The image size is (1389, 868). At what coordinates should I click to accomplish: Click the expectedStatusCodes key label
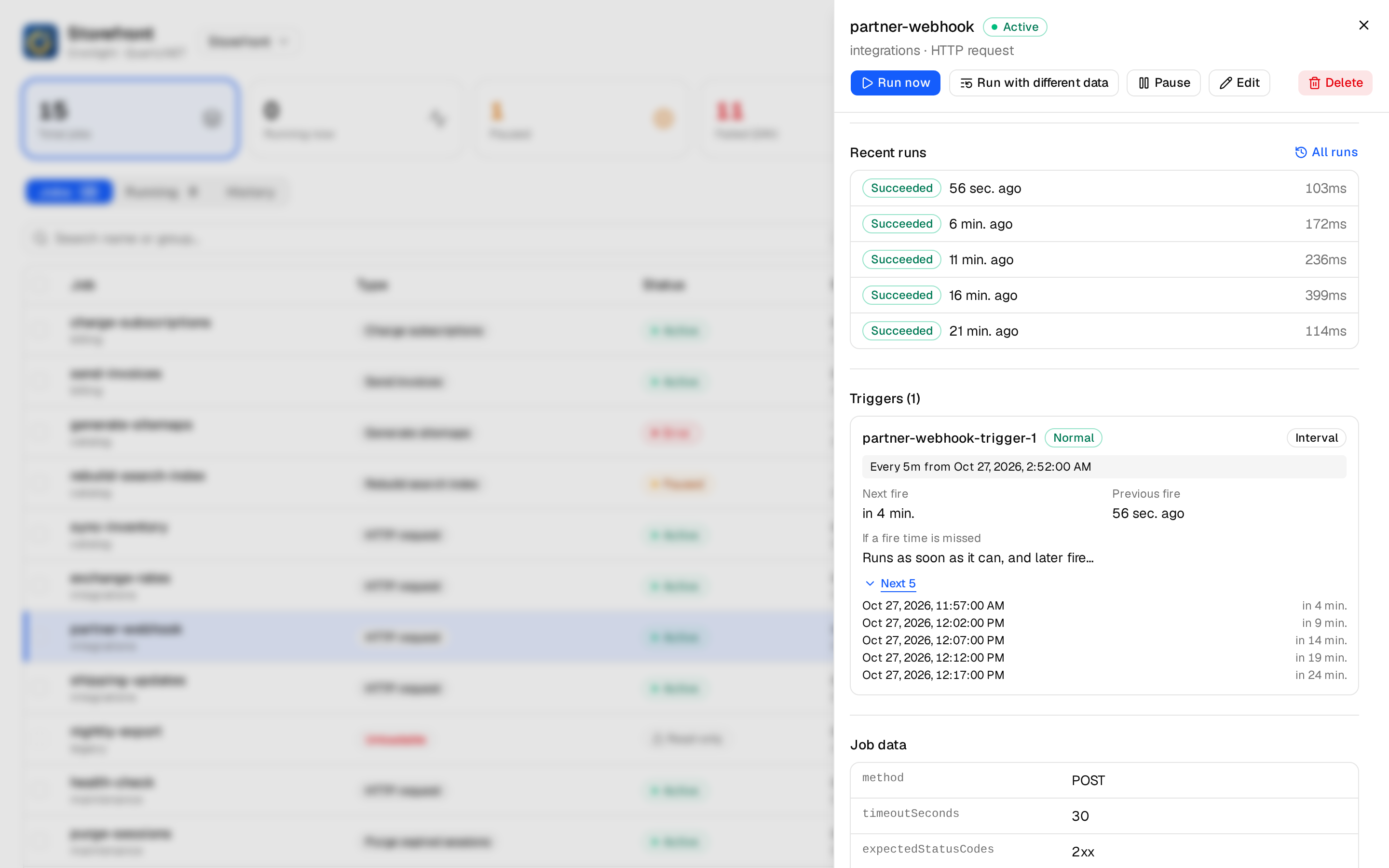pyautogui.click(x=927, y=849)
